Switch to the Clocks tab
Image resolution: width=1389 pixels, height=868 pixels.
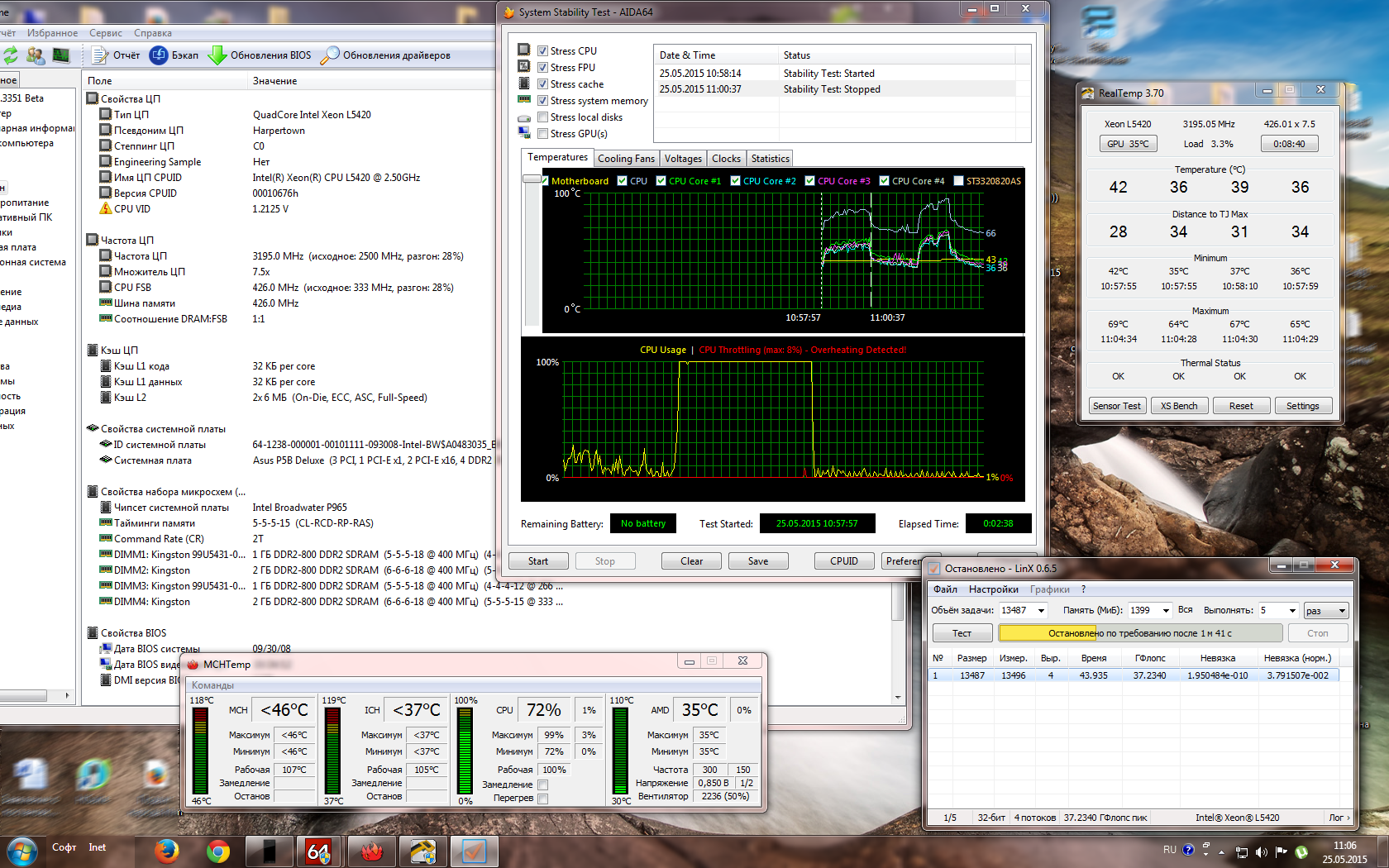(x=726, y=159)
